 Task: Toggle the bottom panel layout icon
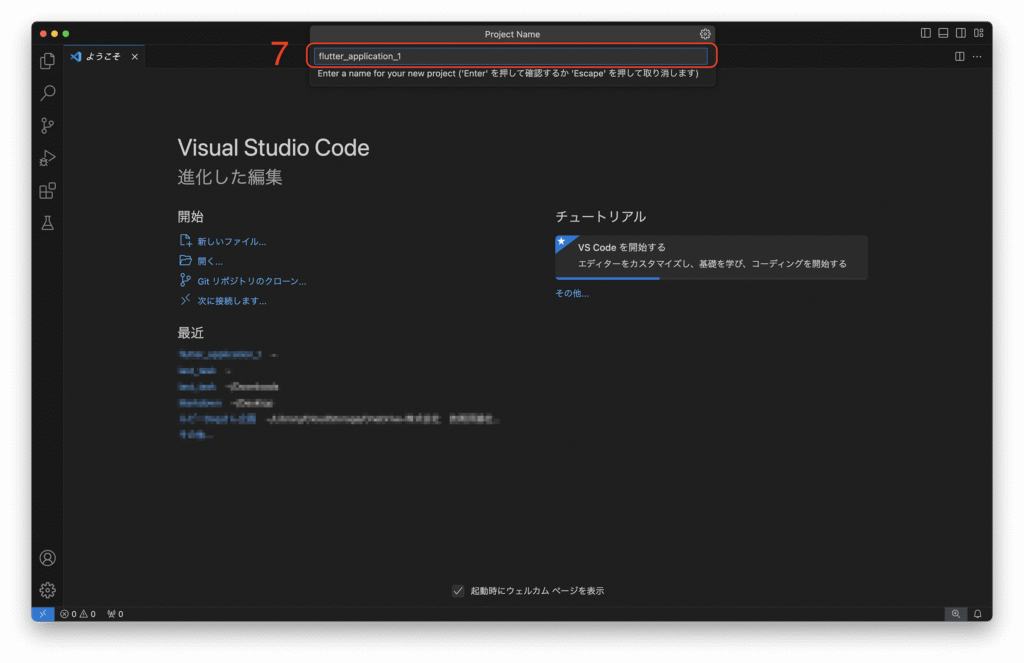(944, 33)
